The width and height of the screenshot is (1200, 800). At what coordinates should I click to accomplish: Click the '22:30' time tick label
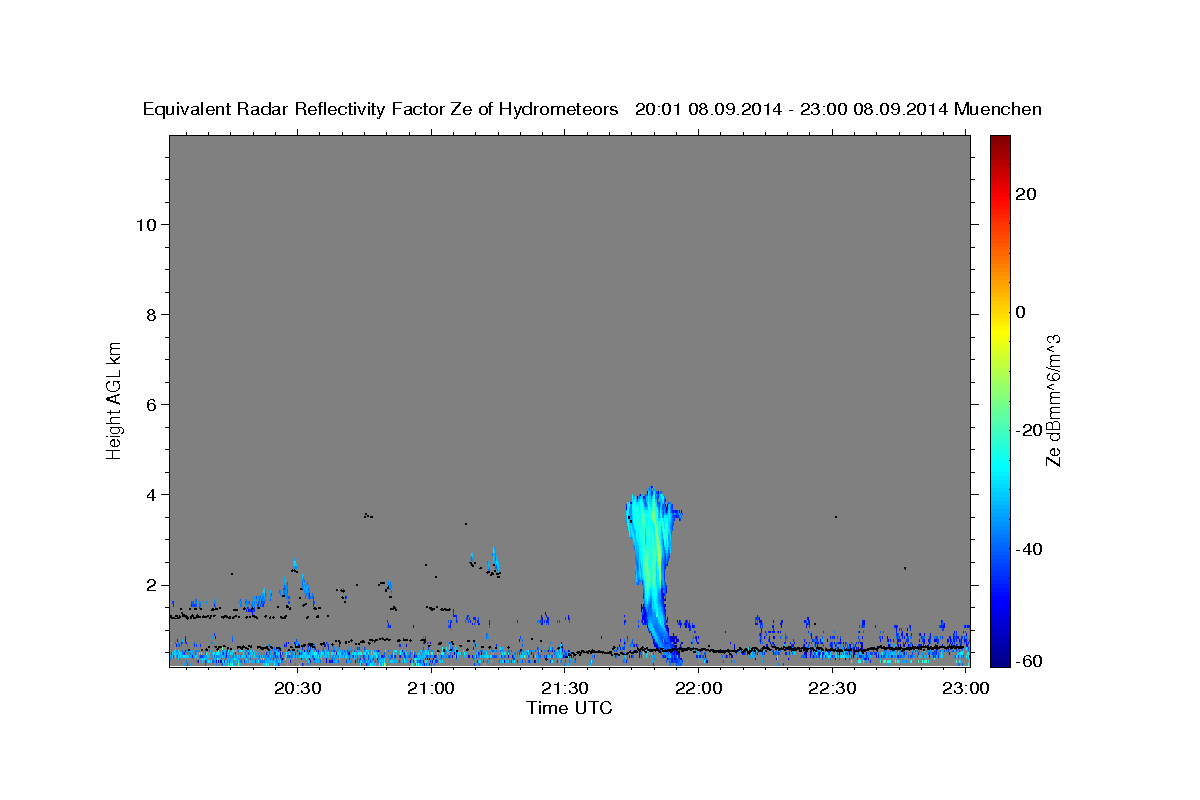tap(832, 688)
